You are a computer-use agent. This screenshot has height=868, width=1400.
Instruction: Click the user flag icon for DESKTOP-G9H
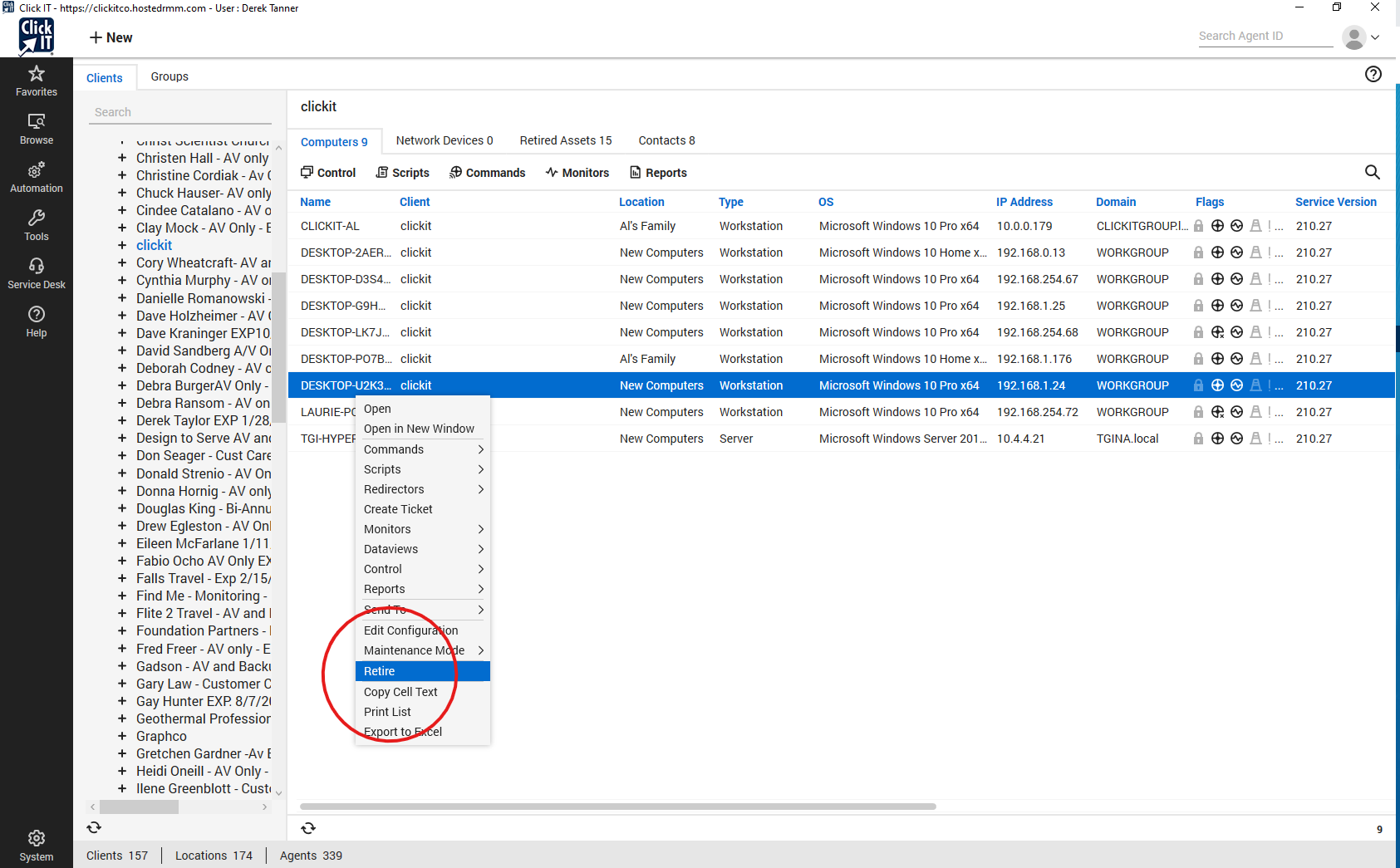(1255, 306)
